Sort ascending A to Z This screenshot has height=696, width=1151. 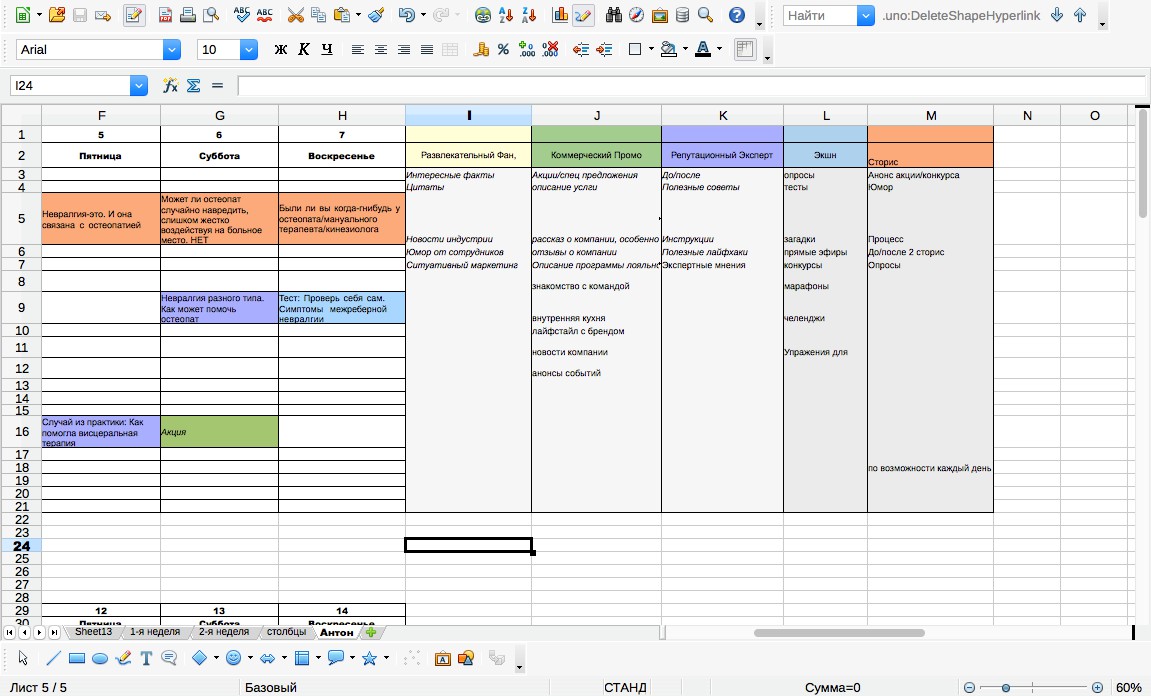click(506, 15)
